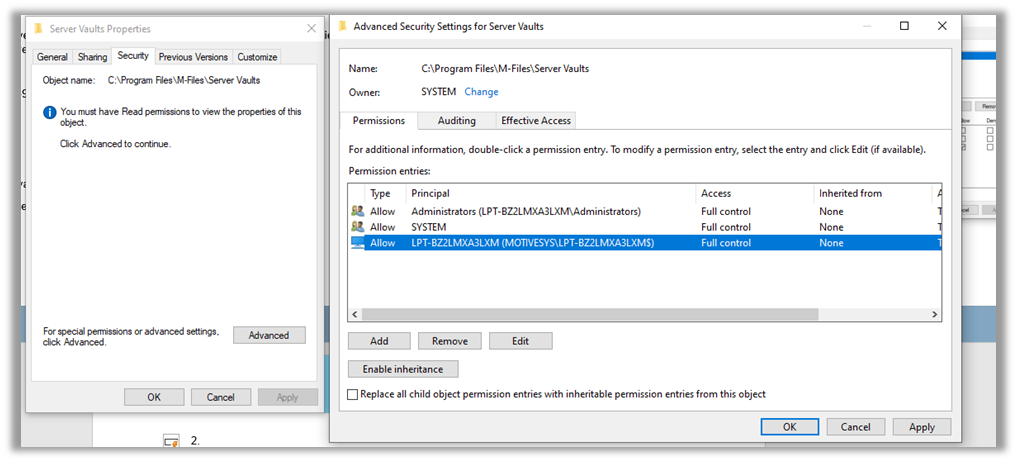Close the Server Vaults Properties dialog
1017x462 pixels.
[x=311, y=29]
